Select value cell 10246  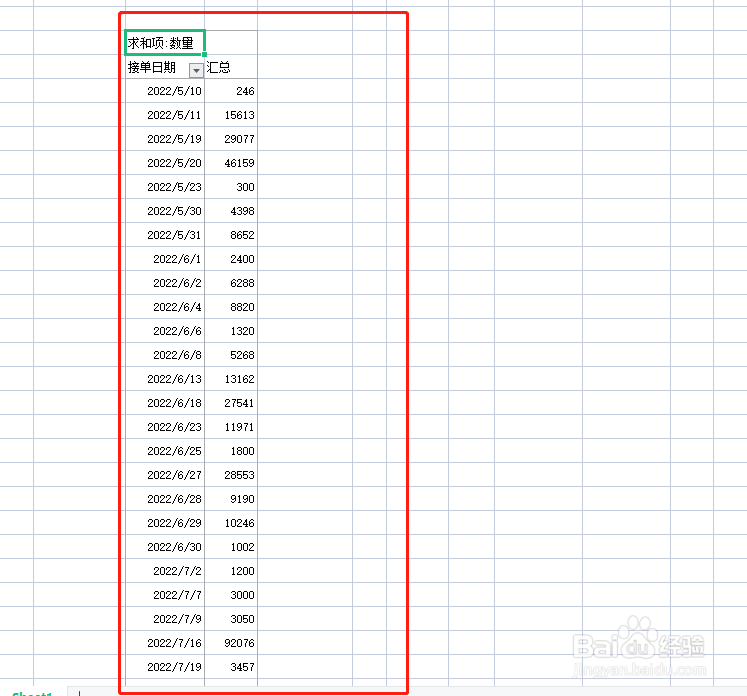(x=231, y=523)
